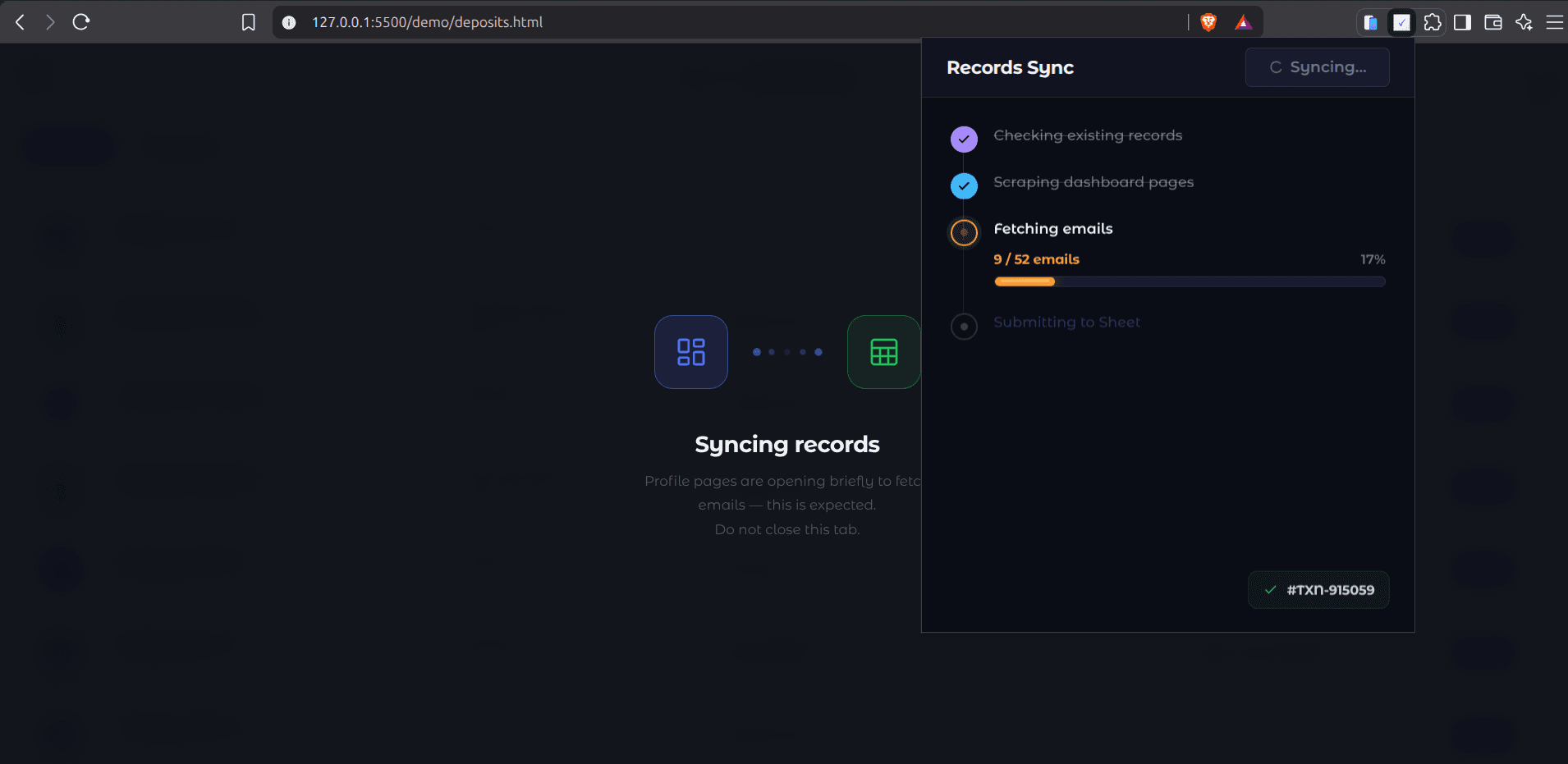Click the blue document extension icon in the toolbar
The height and width of the screenshot is (764, 1568).
pos(1370,22)
